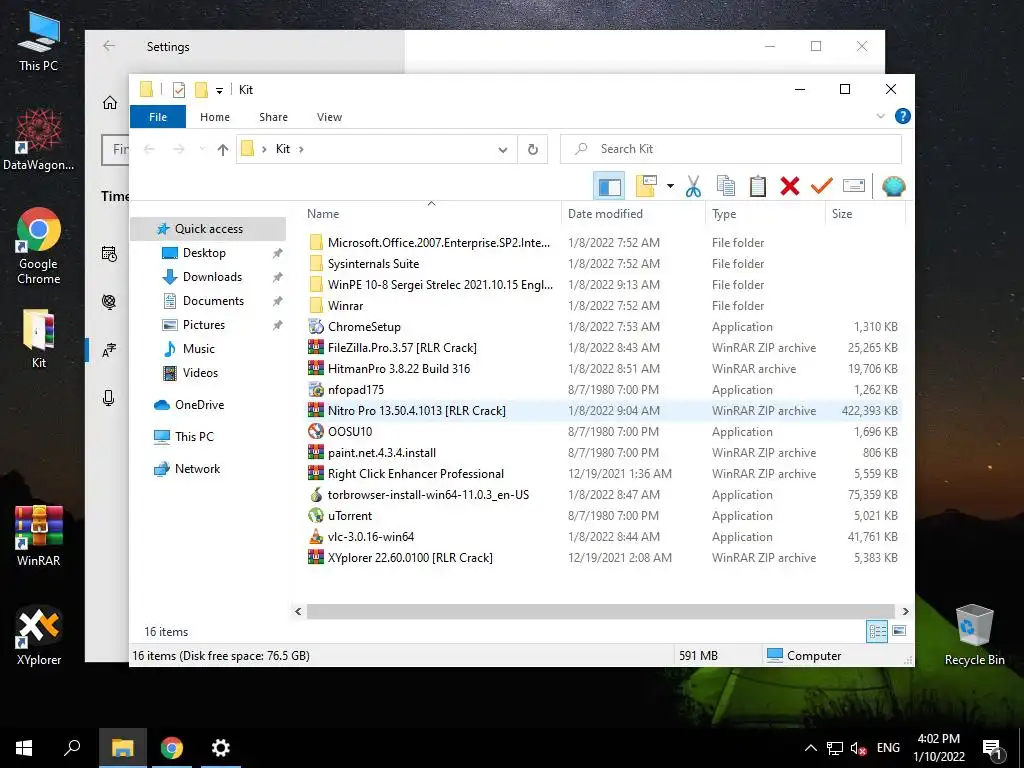This screenshot has height=768, width=1024.
Task: Open the Explorer help question mark
Action: coord(903,116)
